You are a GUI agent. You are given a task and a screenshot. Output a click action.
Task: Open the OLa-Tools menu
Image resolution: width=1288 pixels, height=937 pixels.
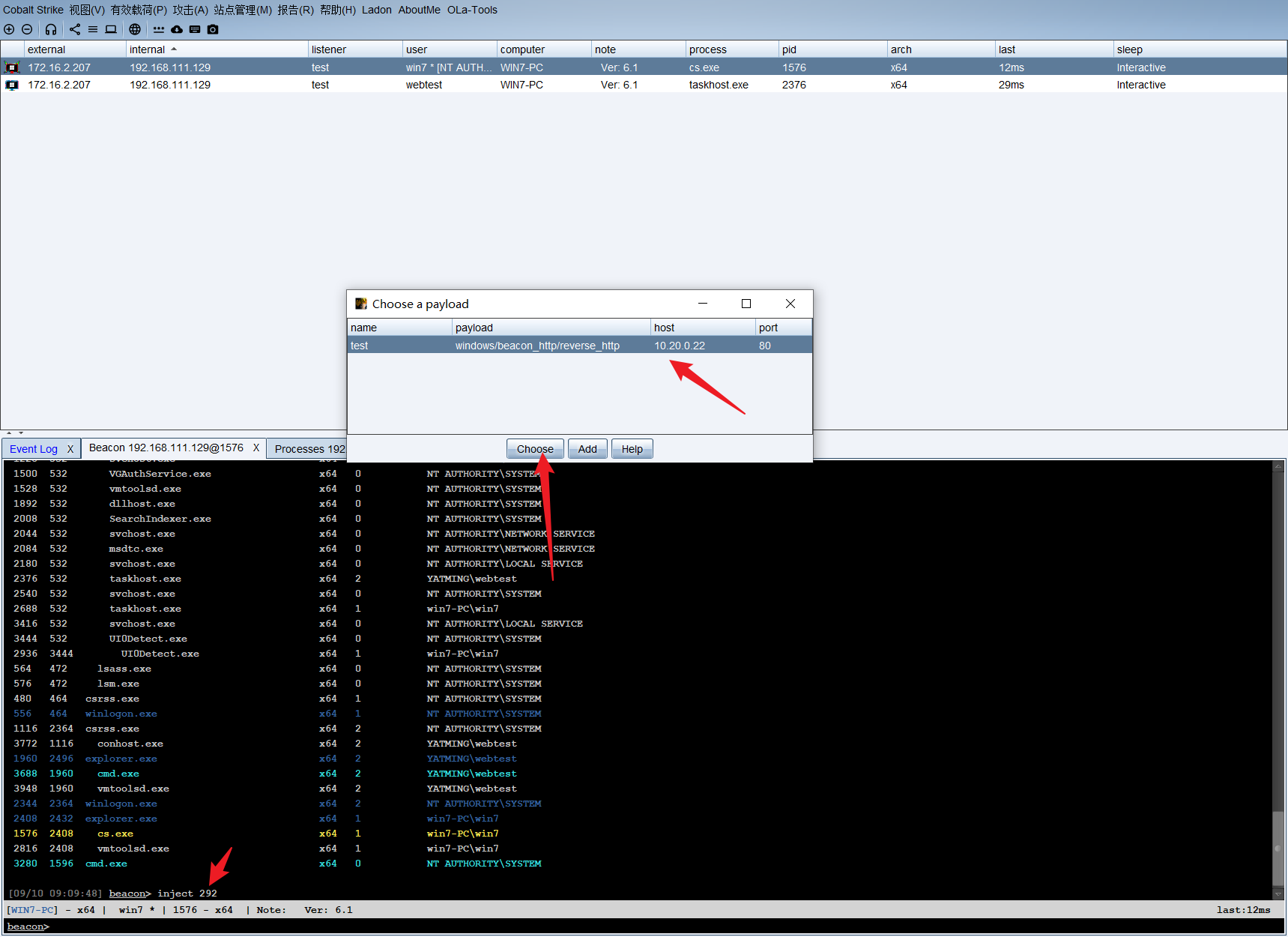point(472,10)
